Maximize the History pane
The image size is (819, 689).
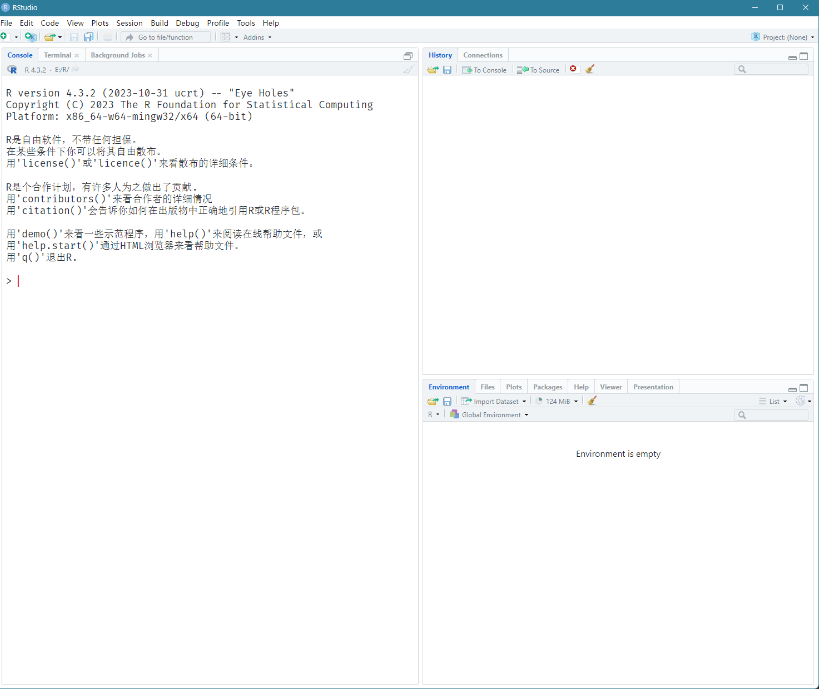[804, 56]
